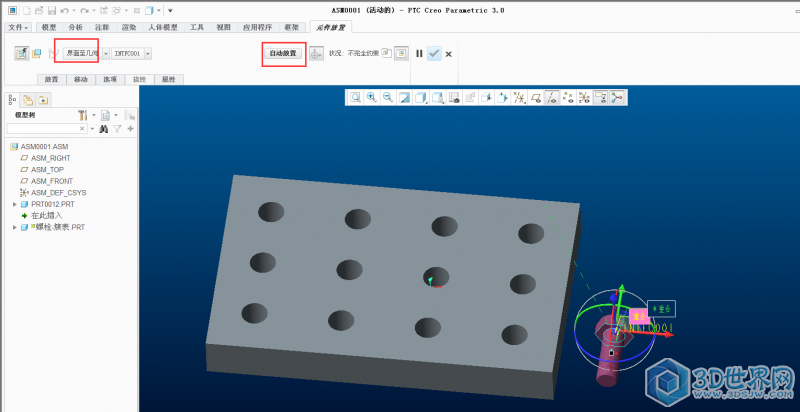
Task: Switch to the 框架 ribbon tab
Action: pyautogui.click(x=291, y=28)
